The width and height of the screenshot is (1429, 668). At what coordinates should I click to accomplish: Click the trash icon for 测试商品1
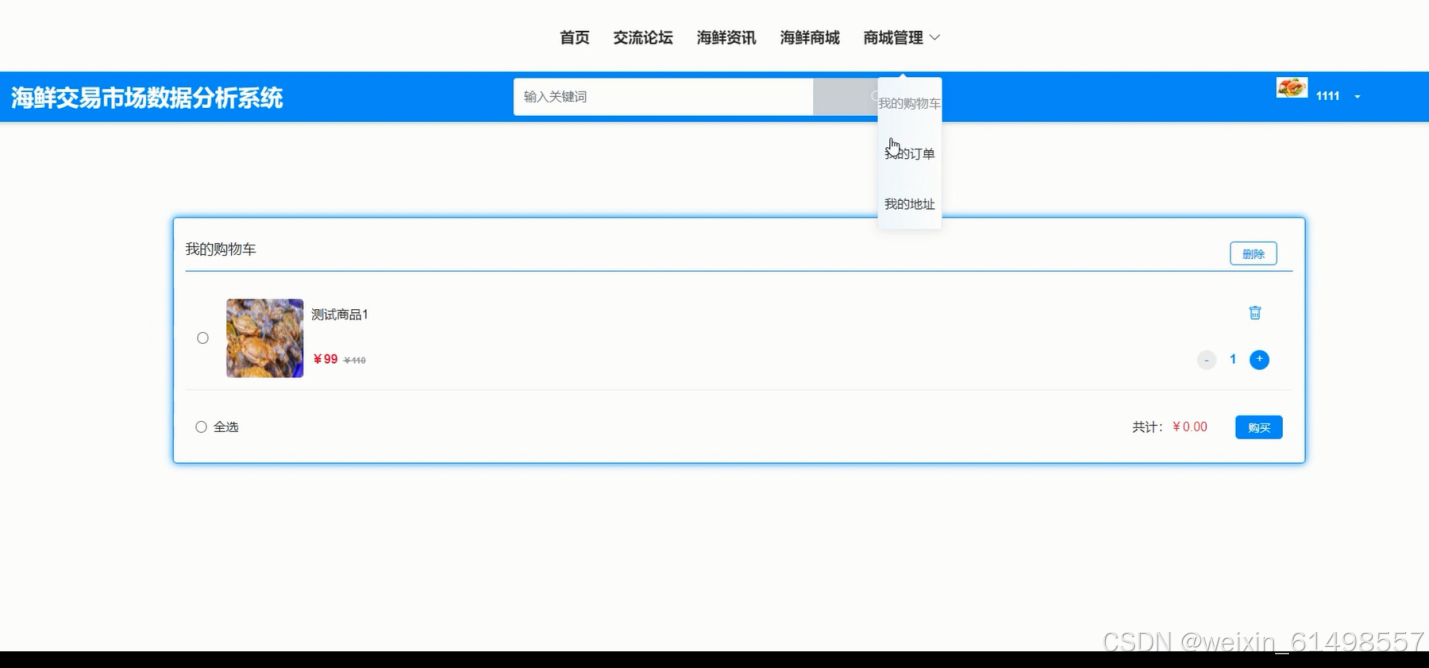(x=1255, y=313)
